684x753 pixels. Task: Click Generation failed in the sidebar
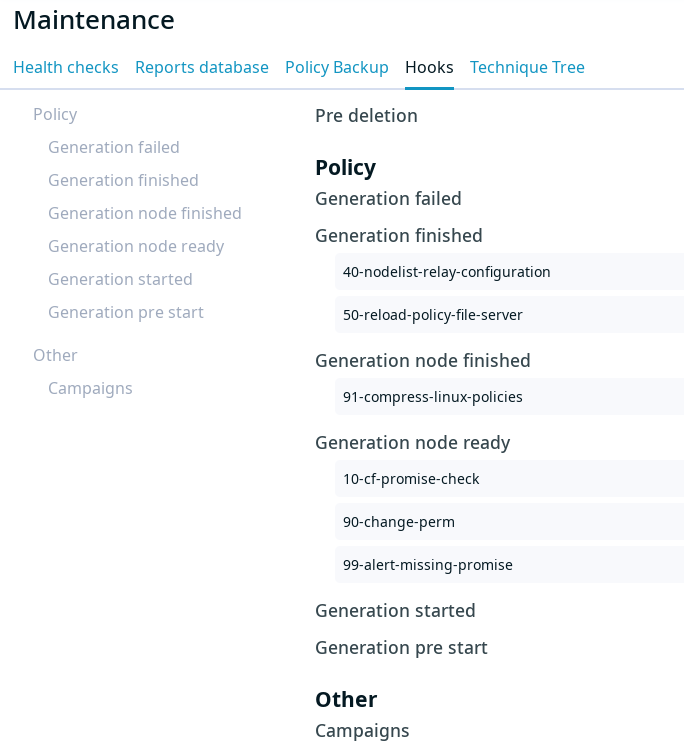114,147
